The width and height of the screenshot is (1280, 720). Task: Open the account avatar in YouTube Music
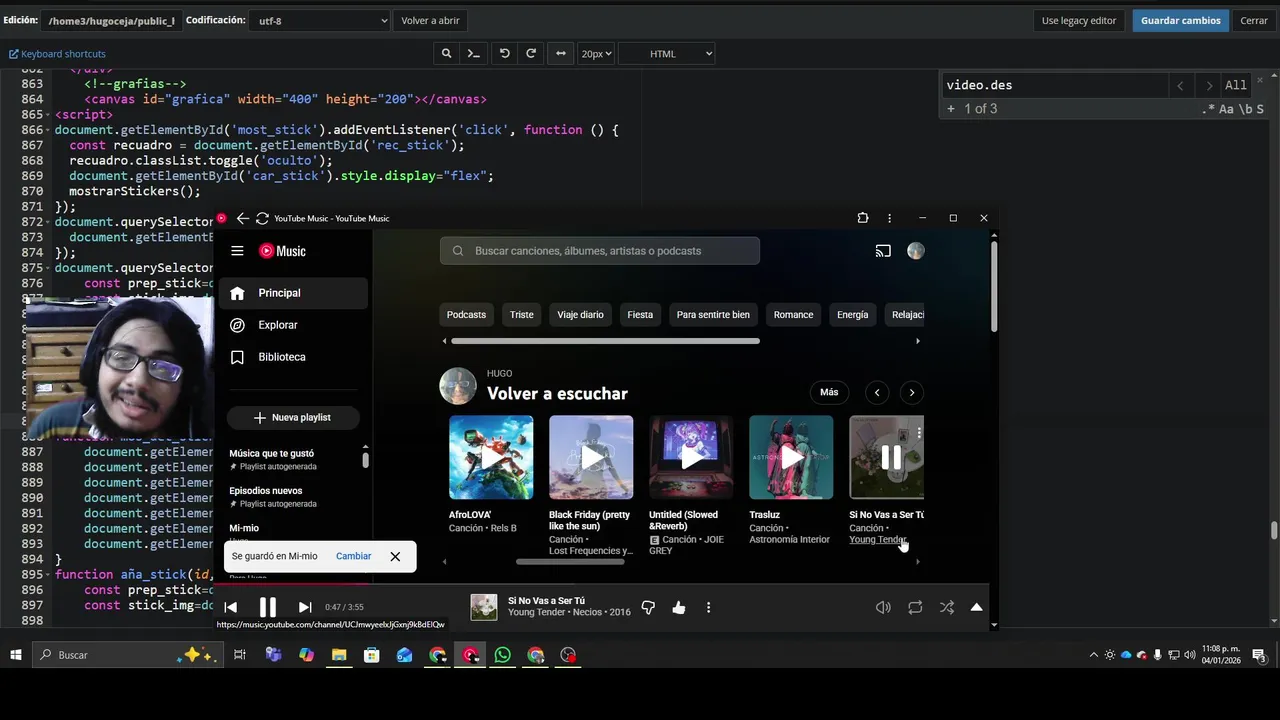click(915, 251)
